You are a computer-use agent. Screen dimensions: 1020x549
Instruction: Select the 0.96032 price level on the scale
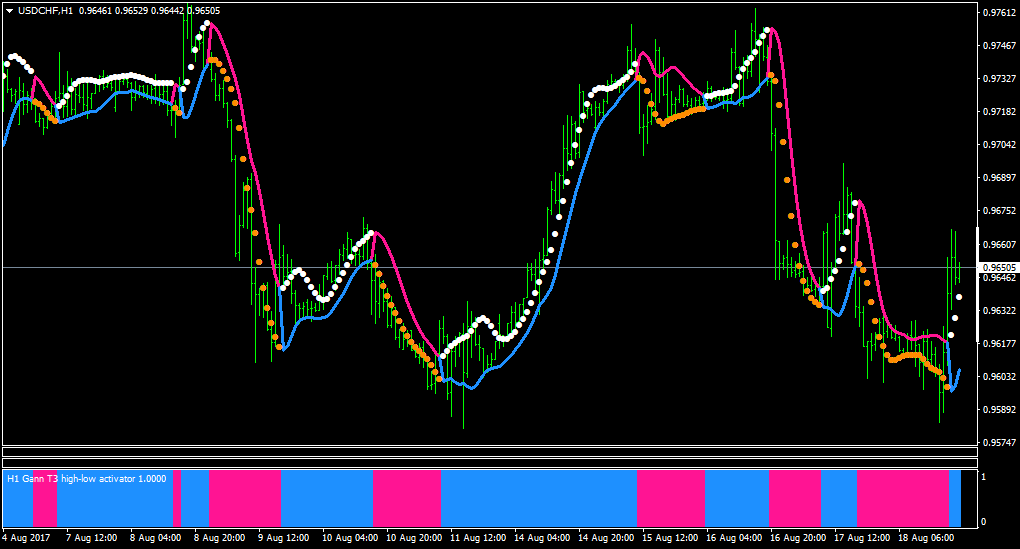coord(1000,377)
